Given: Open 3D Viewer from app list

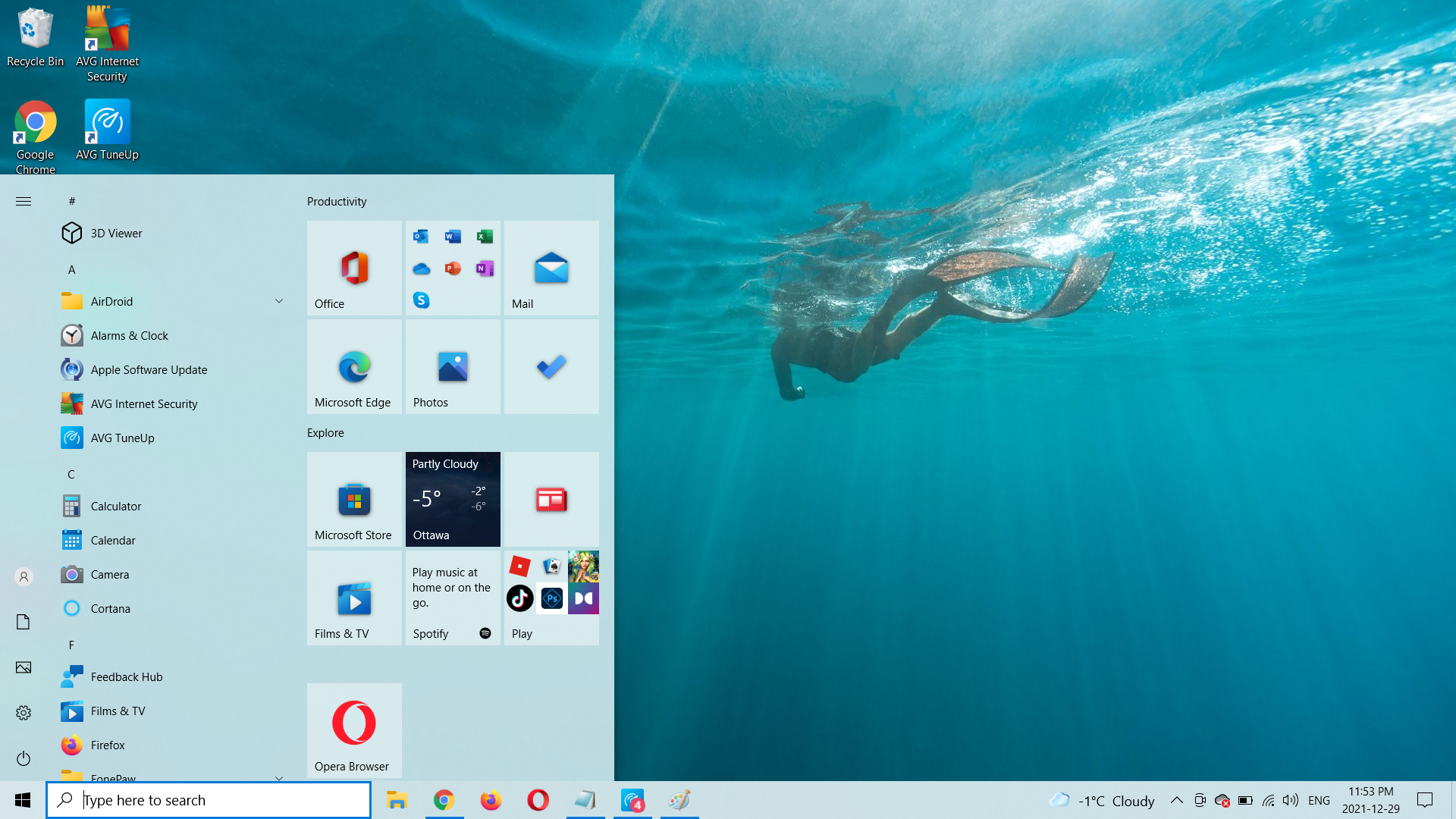Looking at the screenshot, I should pos(174,233).
